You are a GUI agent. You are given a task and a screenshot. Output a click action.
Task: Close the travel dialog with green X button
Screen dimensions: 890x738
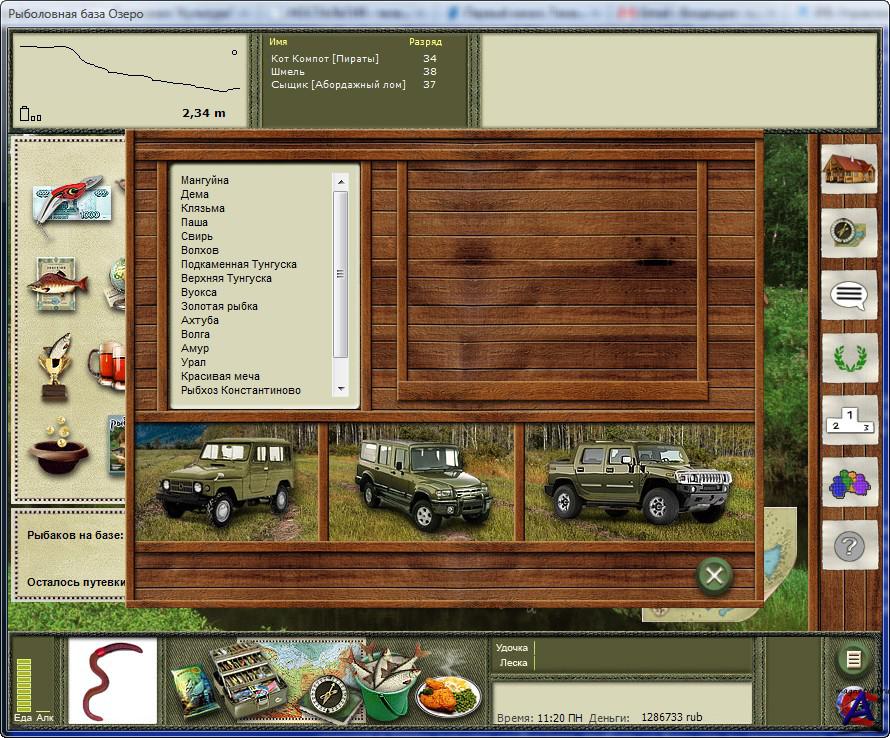pos(714,575)
